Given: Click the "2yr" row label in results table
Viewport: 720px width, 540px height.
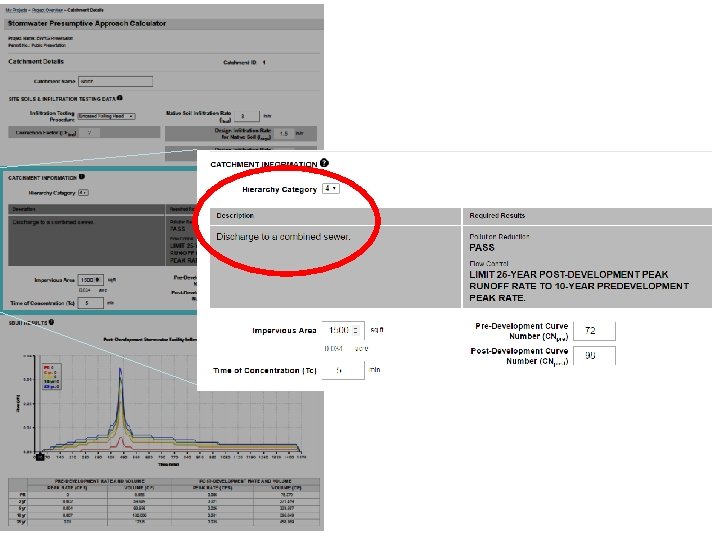Looking at the screenshot, I should point(20,501).
